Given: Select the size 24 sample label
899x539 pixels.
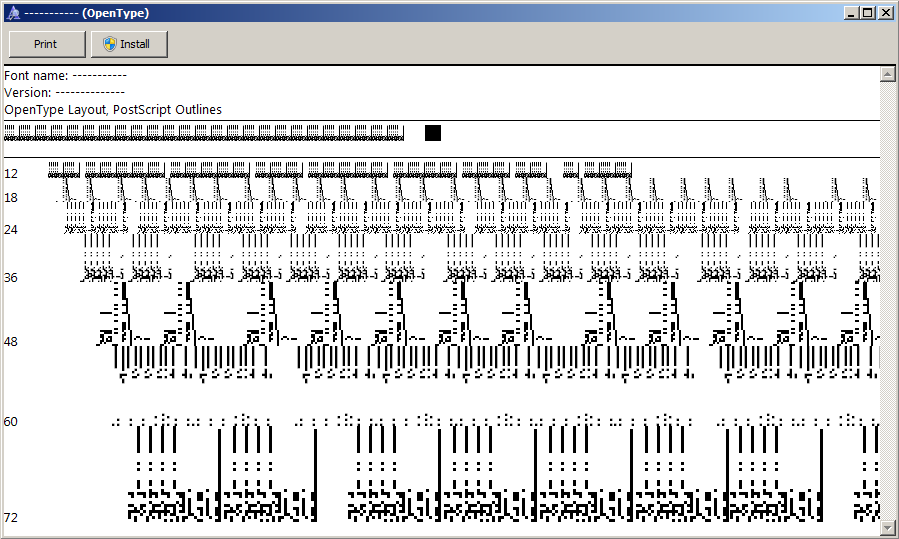Looking at the screenshot, I should (11, 229).
